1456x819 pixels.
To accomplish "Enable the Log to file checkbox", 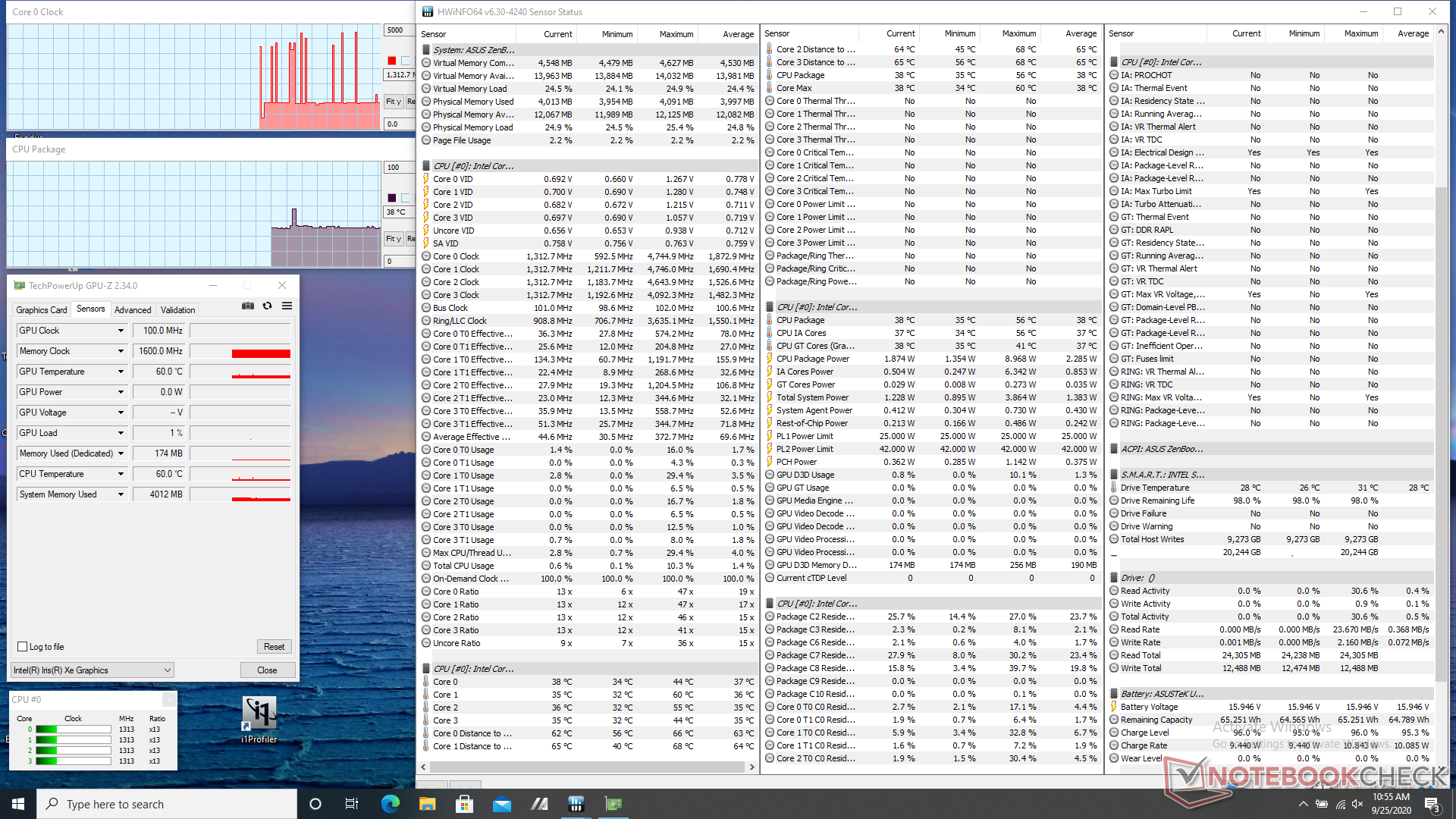I will [23, 647].
